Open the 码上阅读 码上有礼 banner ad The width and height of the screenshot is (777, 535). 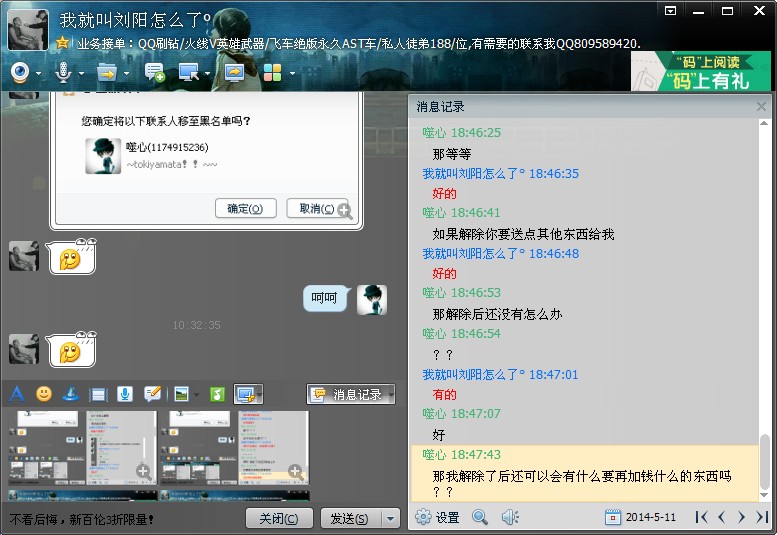pyautogui.click(x=701, y=71)
